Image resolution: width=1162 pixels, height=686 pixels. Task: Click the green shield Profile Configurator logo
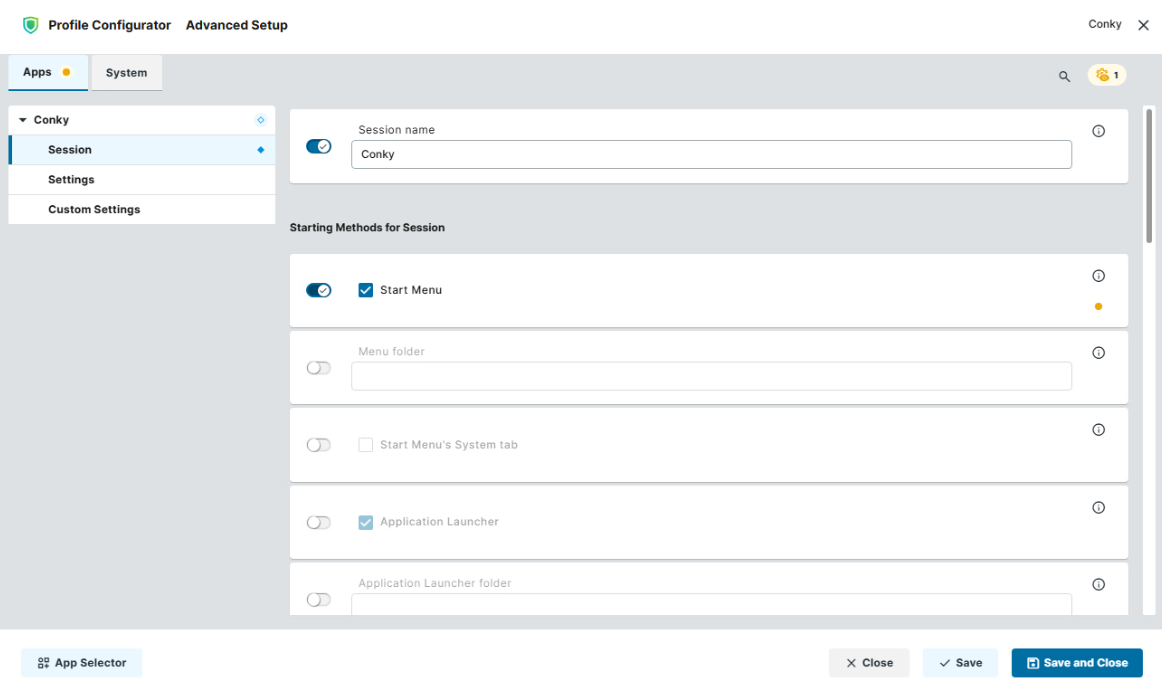click(30, 25)
